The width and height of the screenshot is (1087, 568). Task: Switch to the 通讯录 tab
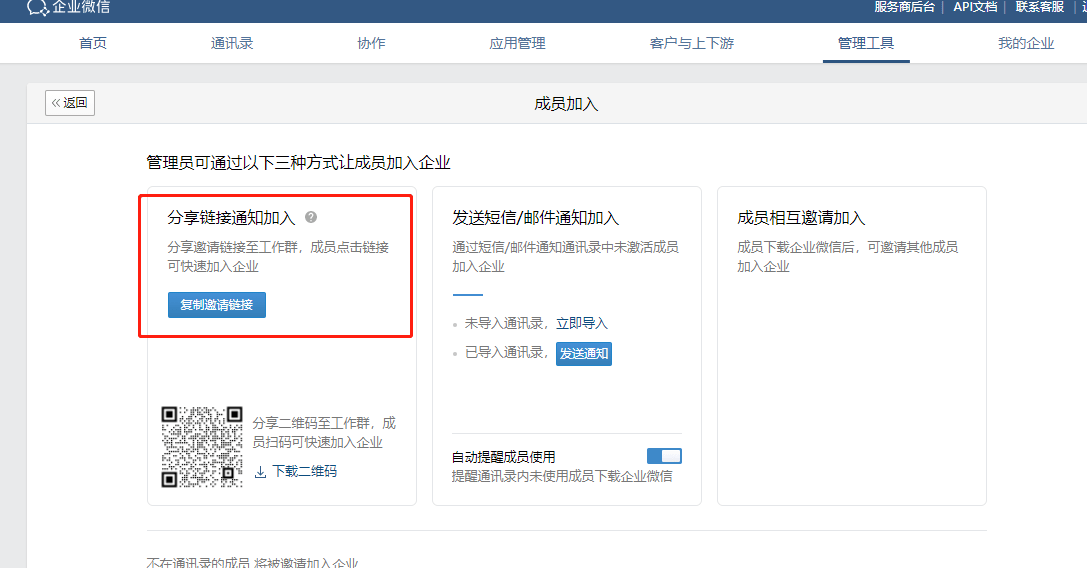pos(232,43)
